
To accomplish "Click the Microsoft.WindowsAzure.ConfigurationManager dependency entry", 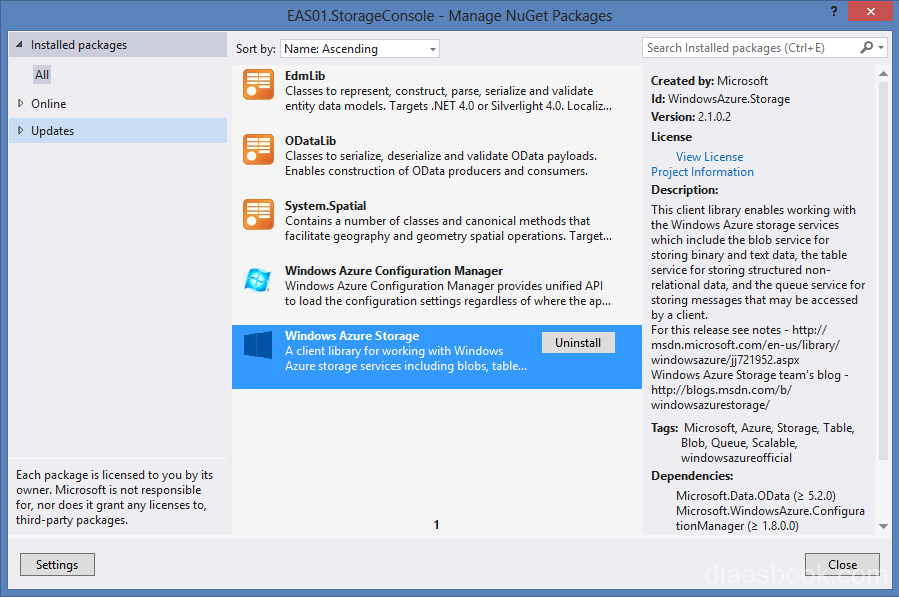I will [x=770, y=518].
